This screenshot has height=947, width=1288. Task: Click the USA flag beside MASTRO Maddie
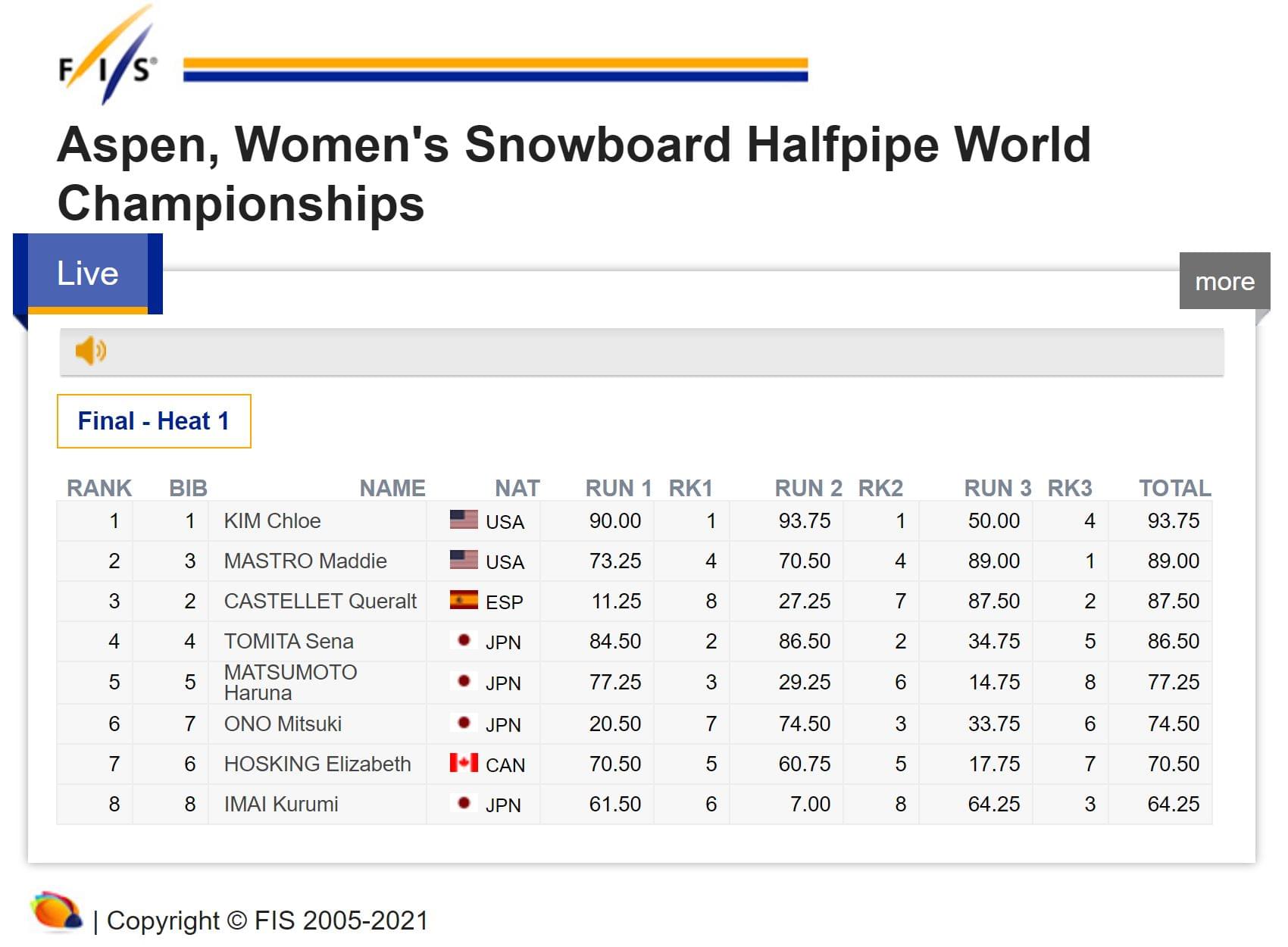tap(464, 560)
